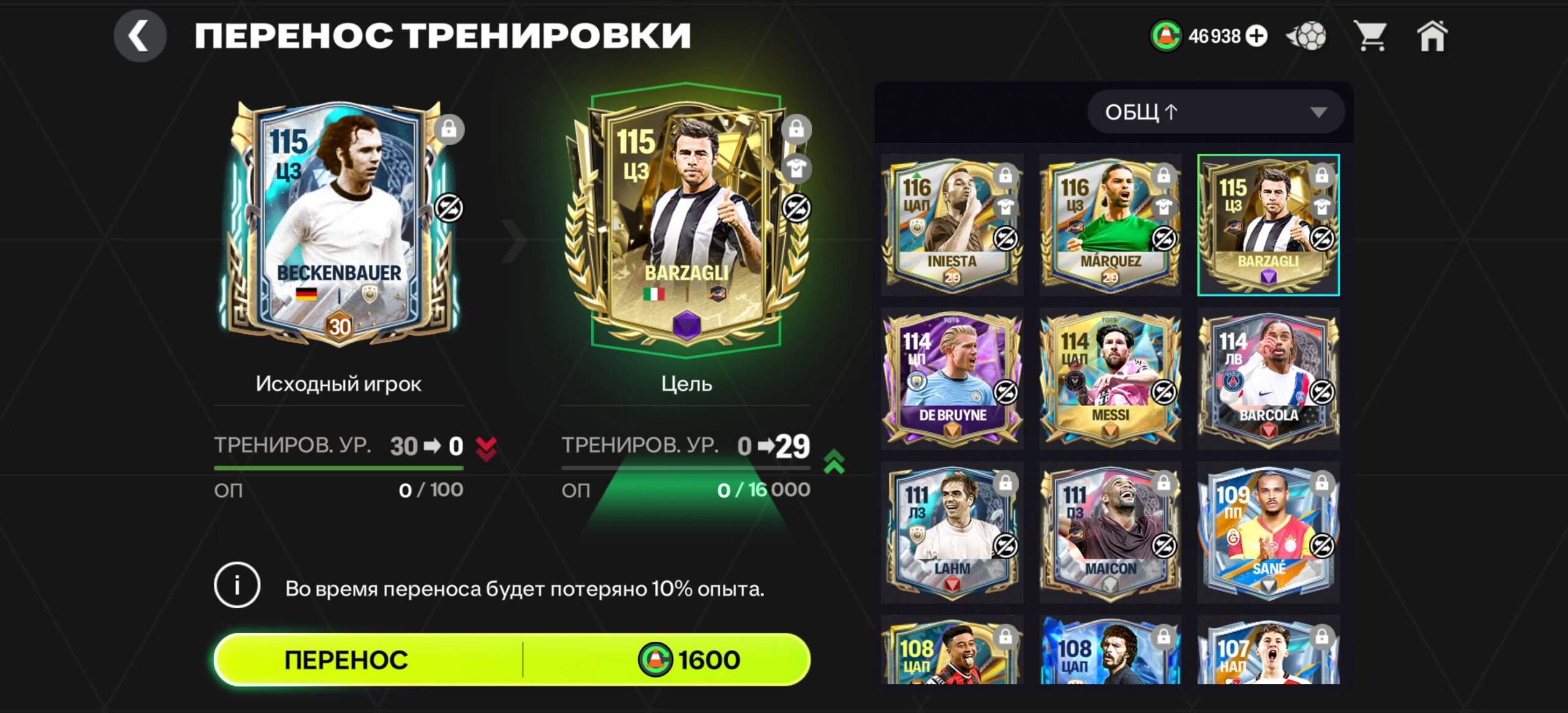Tap the info circle icon
This screenshot has width=1568, height=713.
pyautogui.click(x=237, y=585)
